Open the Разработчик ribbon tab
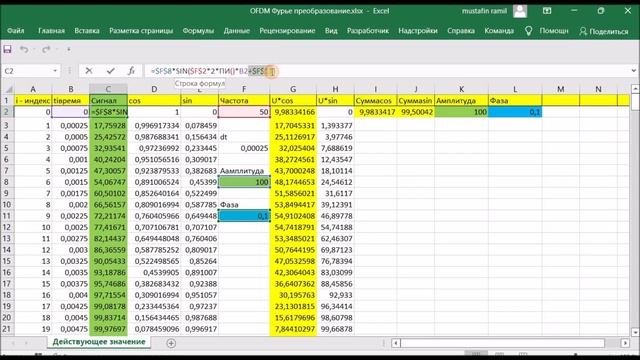The width and height of the screenshot is (640, 360). pyautogui.click(x=368, y=31)
